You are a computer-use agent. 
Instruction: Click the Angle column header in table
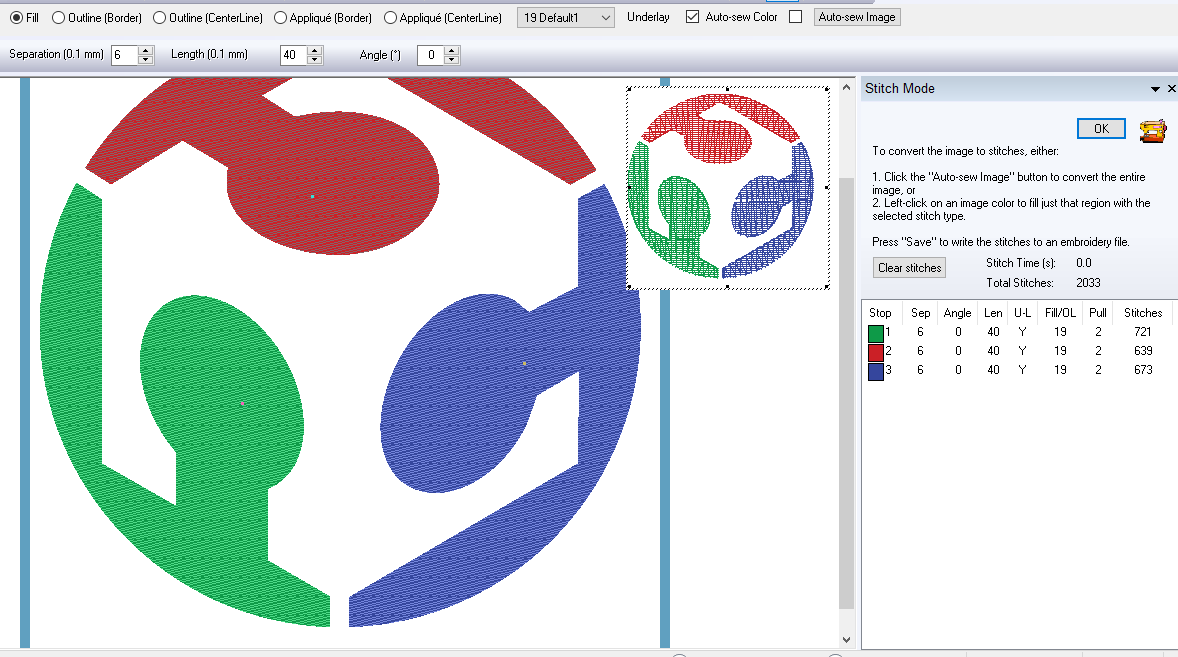click(x=957, y=313)
